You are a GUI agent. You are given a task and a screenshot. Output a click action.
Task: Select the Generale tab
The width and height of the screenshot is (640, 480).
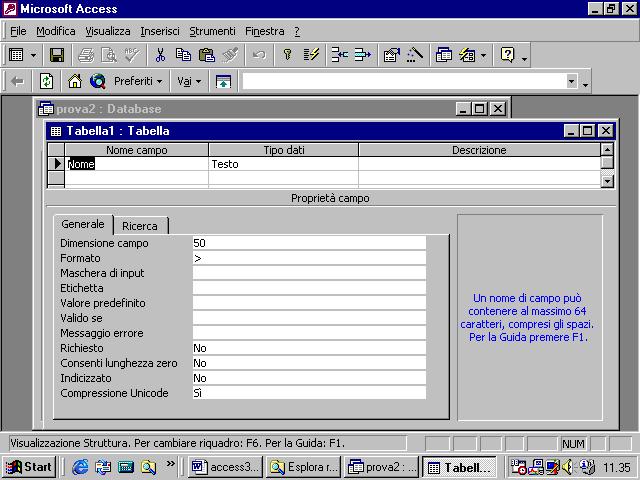(83, 224)
